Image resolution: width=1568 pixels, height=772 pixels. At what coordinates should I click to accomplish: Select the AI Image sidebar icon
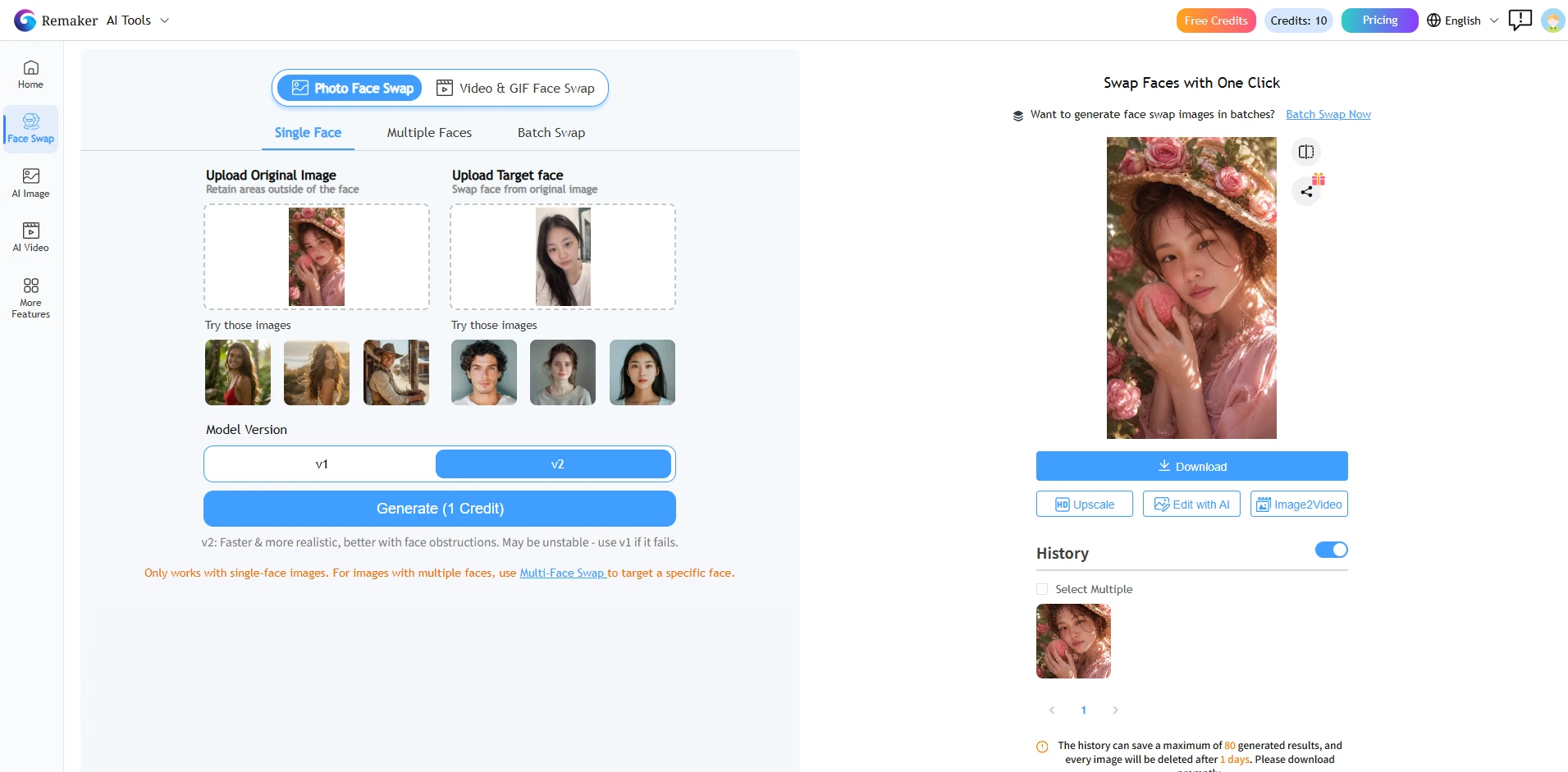click(x=30, y=183)
